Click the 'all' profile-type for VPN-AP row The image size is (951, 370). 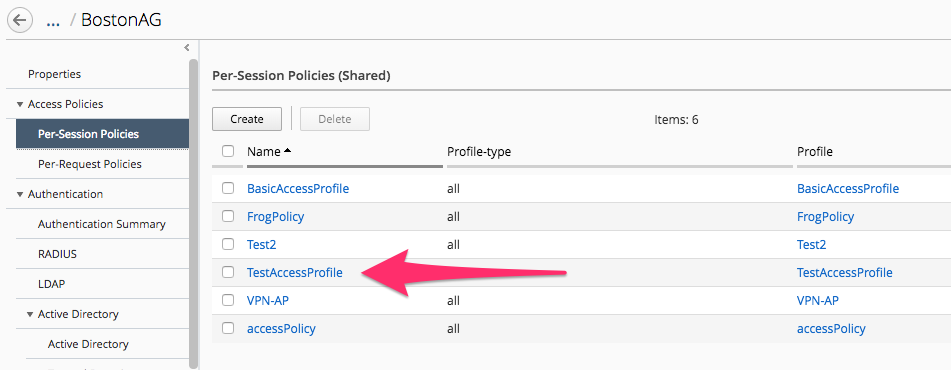point(453,301)
